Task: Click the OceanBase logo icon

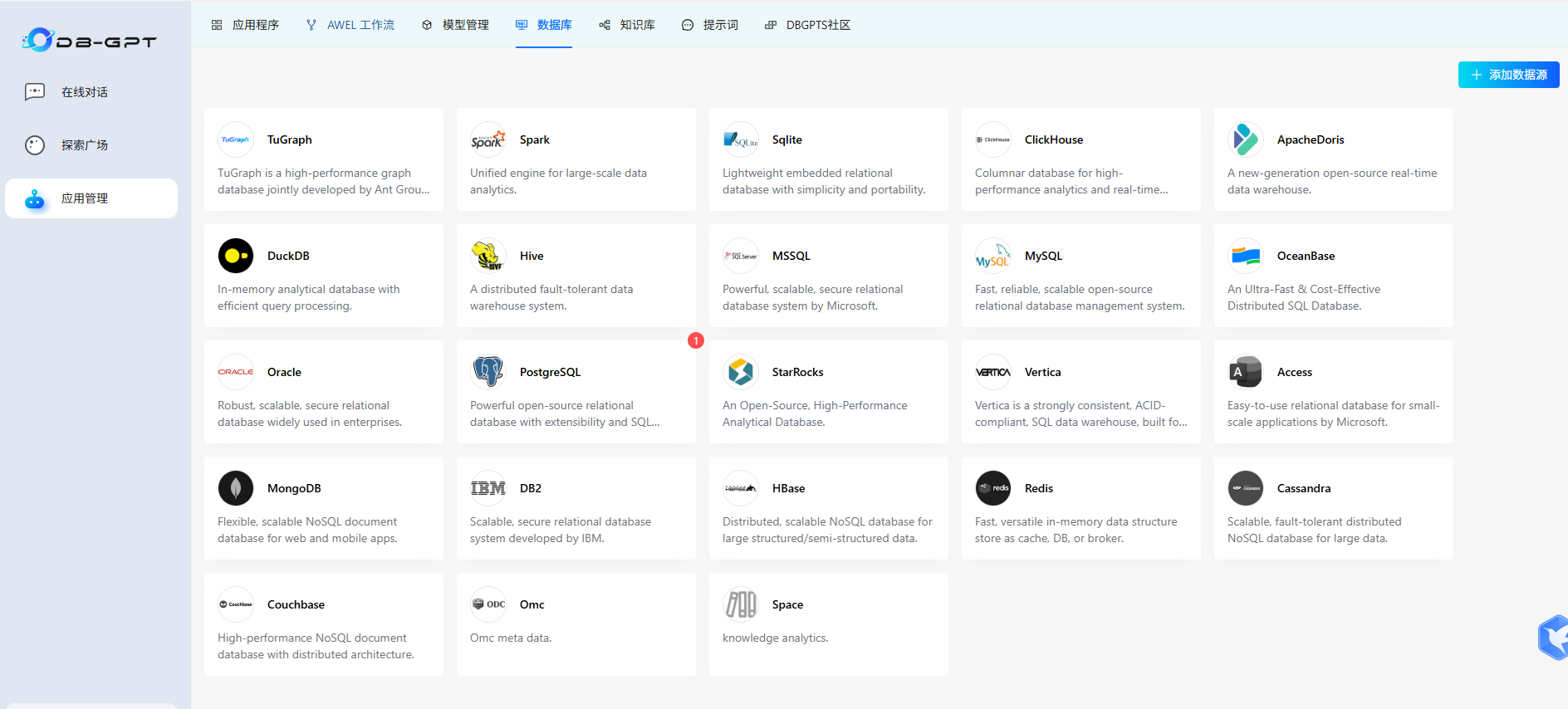Action: [x=1246, y=256]
